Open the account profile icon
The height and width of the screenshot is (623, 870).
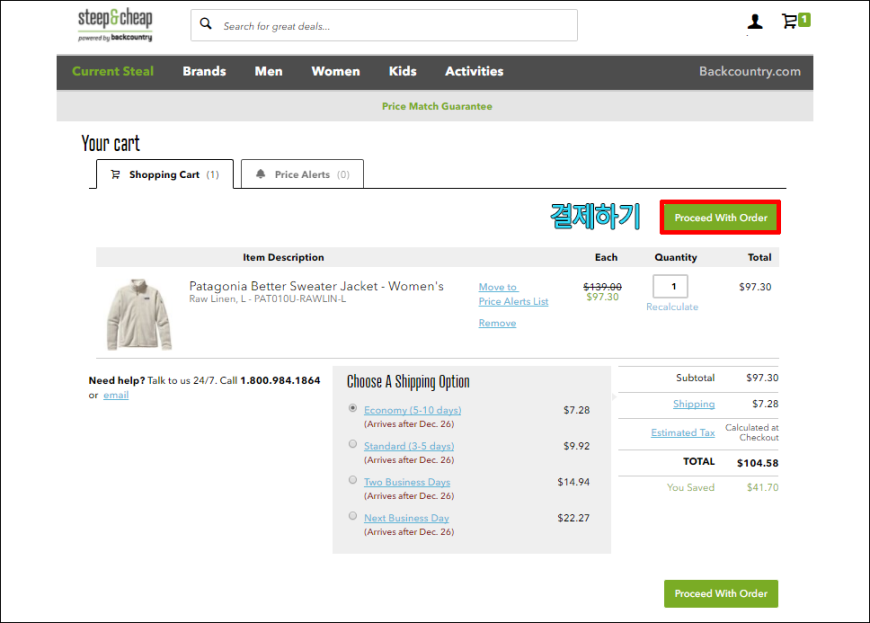click(x=755, y=22)
